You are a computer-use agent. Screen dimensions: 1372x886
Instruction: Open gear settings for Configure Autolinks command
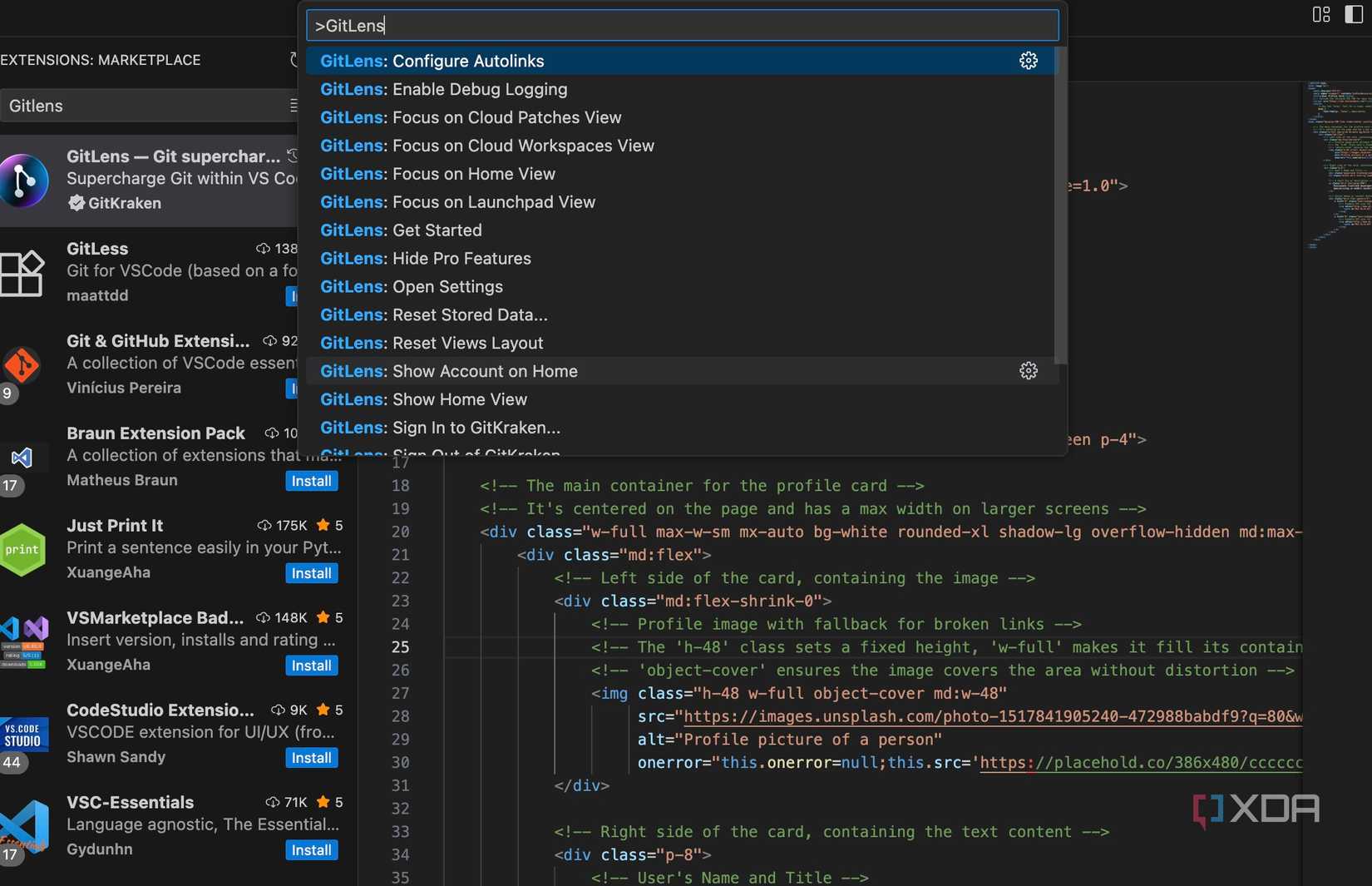[1029, 60]
